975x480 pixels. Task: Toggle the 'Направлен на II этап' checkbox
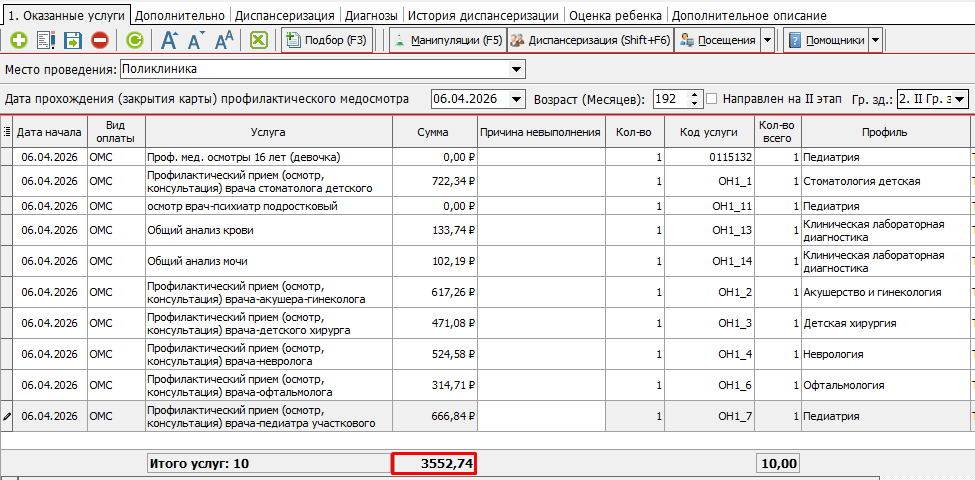[x=712, y=99]
